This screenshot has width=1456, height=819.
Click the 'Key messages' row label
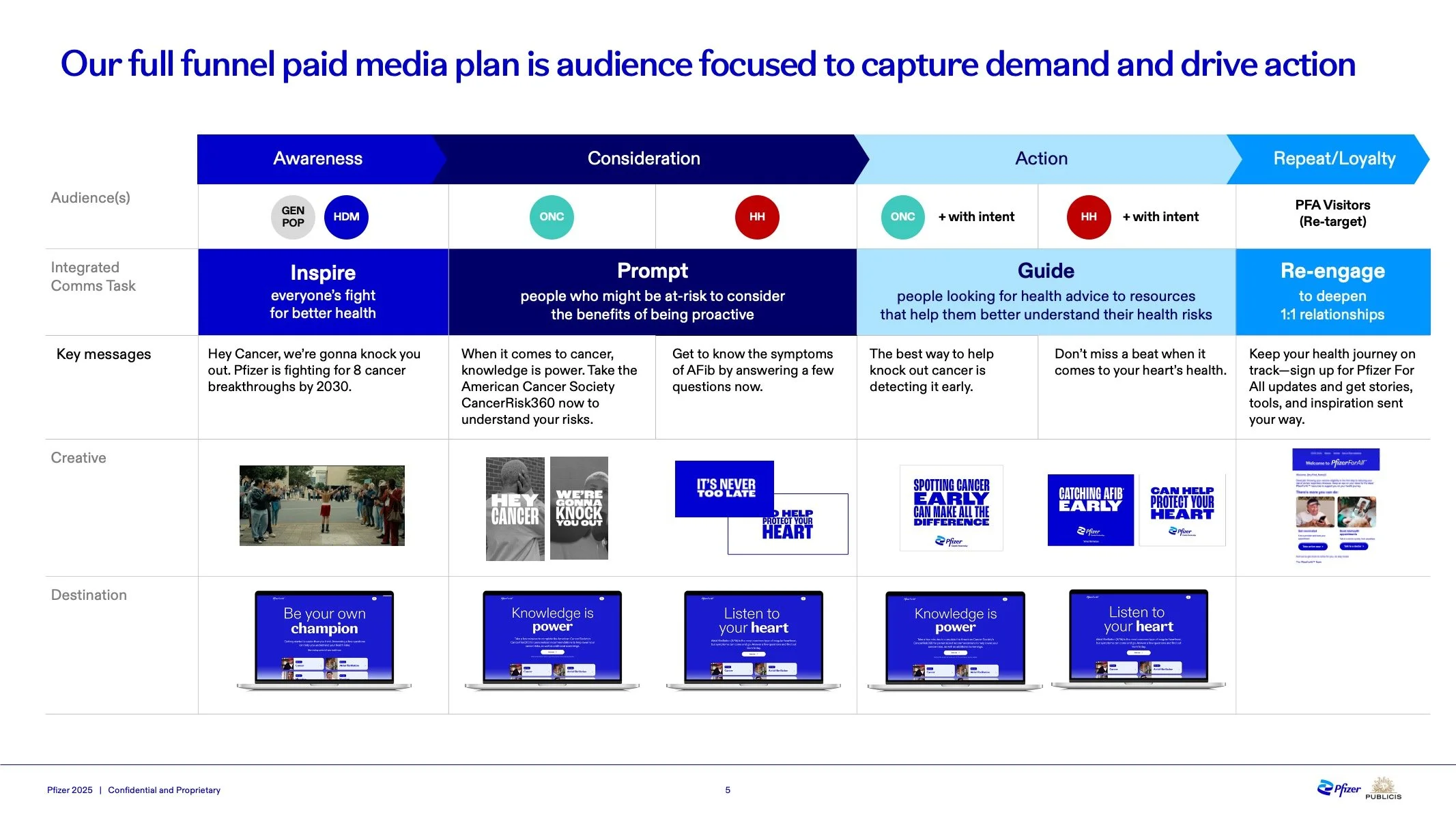[104, 354]
